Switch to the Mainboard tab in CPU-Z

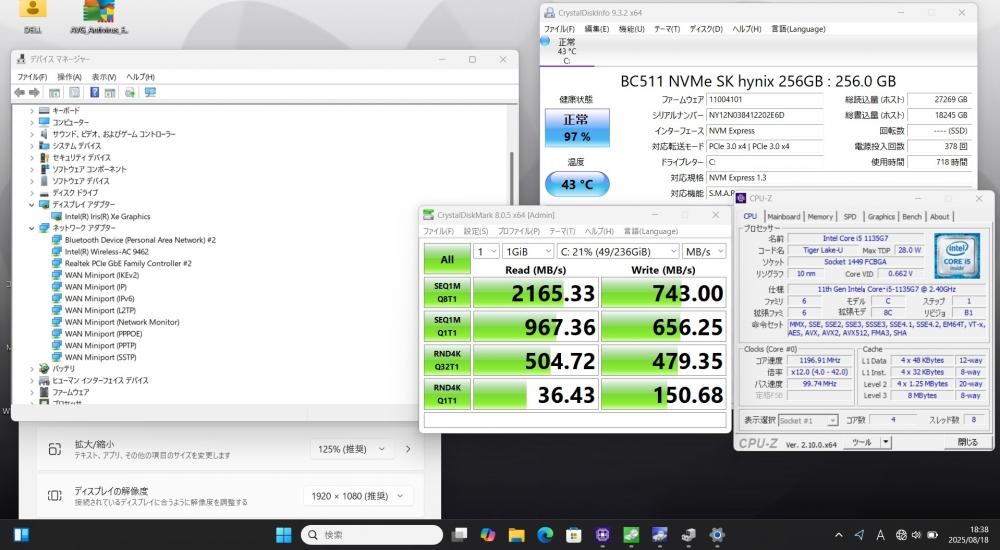tap(783, 216)
